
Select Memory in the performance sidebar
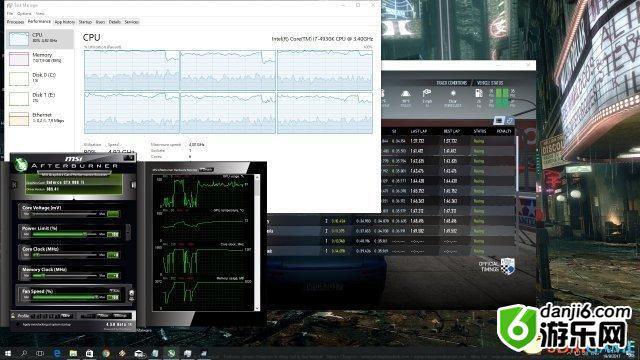40,58
